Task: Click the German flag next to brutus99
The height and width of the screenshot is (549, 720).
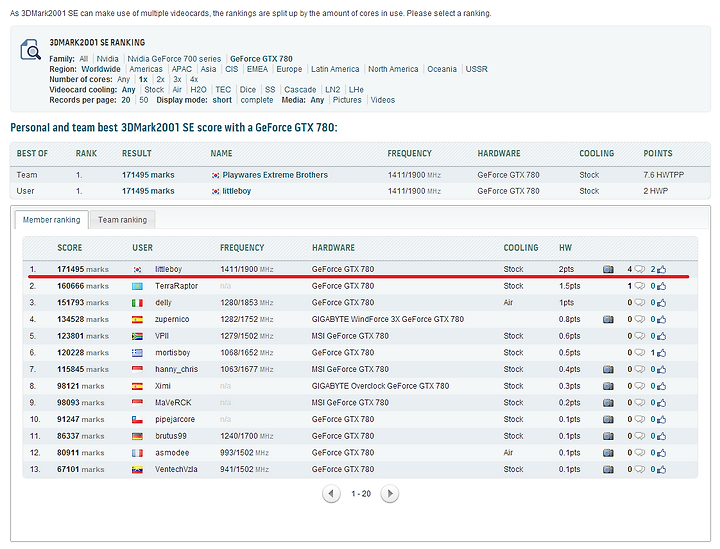Action: tap(137, 437)
